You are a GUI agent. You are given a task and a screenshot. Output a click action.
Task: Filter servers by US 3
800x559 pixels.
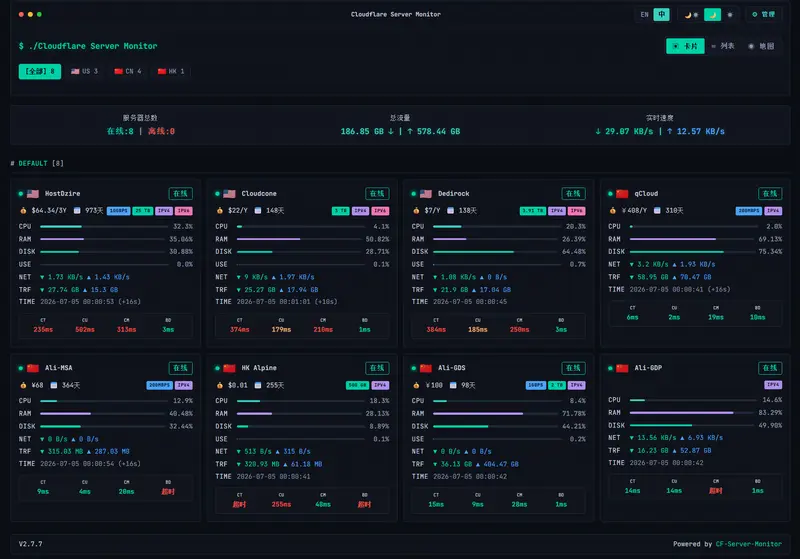point(85,71)
